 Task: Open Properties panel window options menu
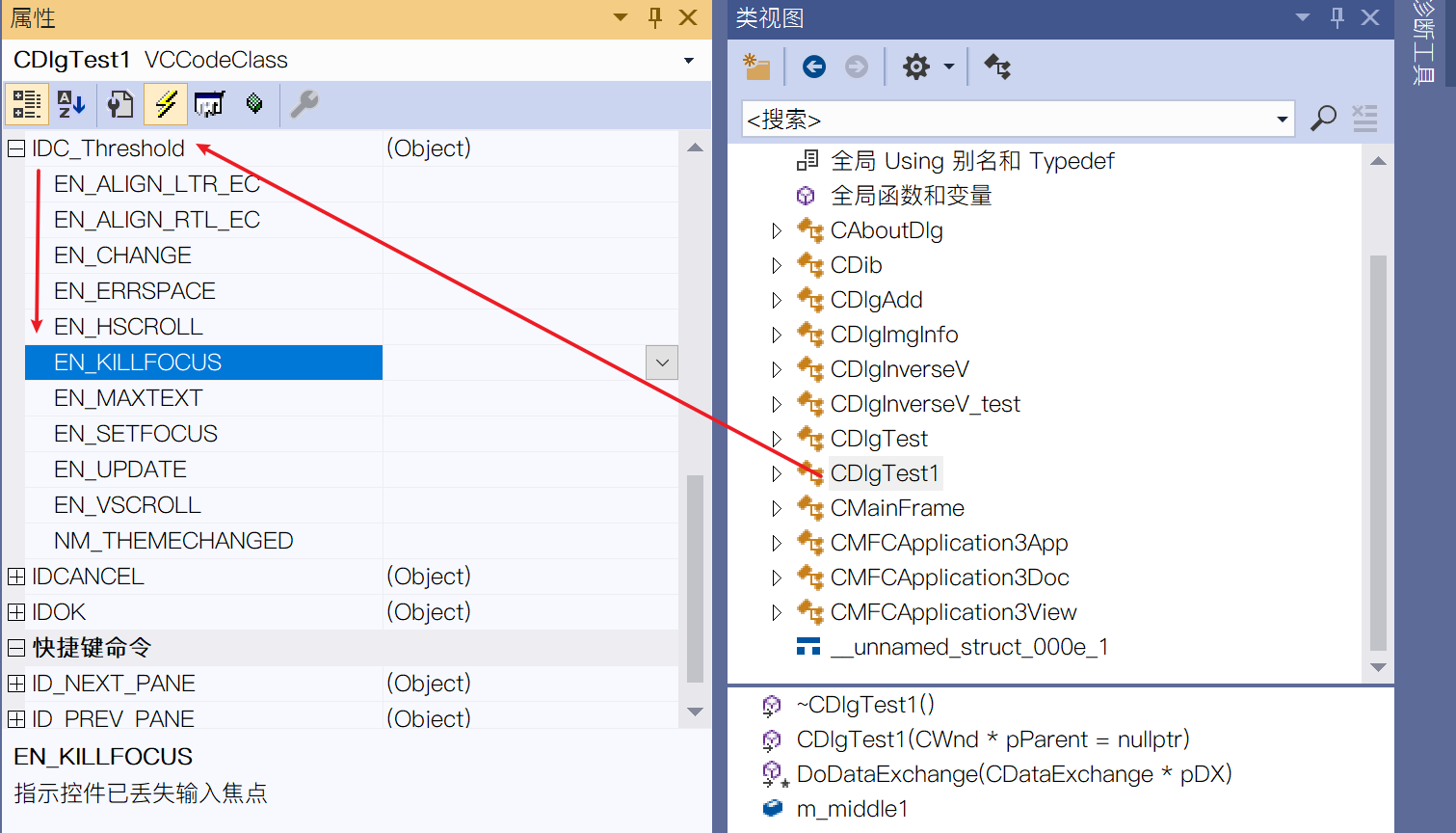[x=621, y=17]
